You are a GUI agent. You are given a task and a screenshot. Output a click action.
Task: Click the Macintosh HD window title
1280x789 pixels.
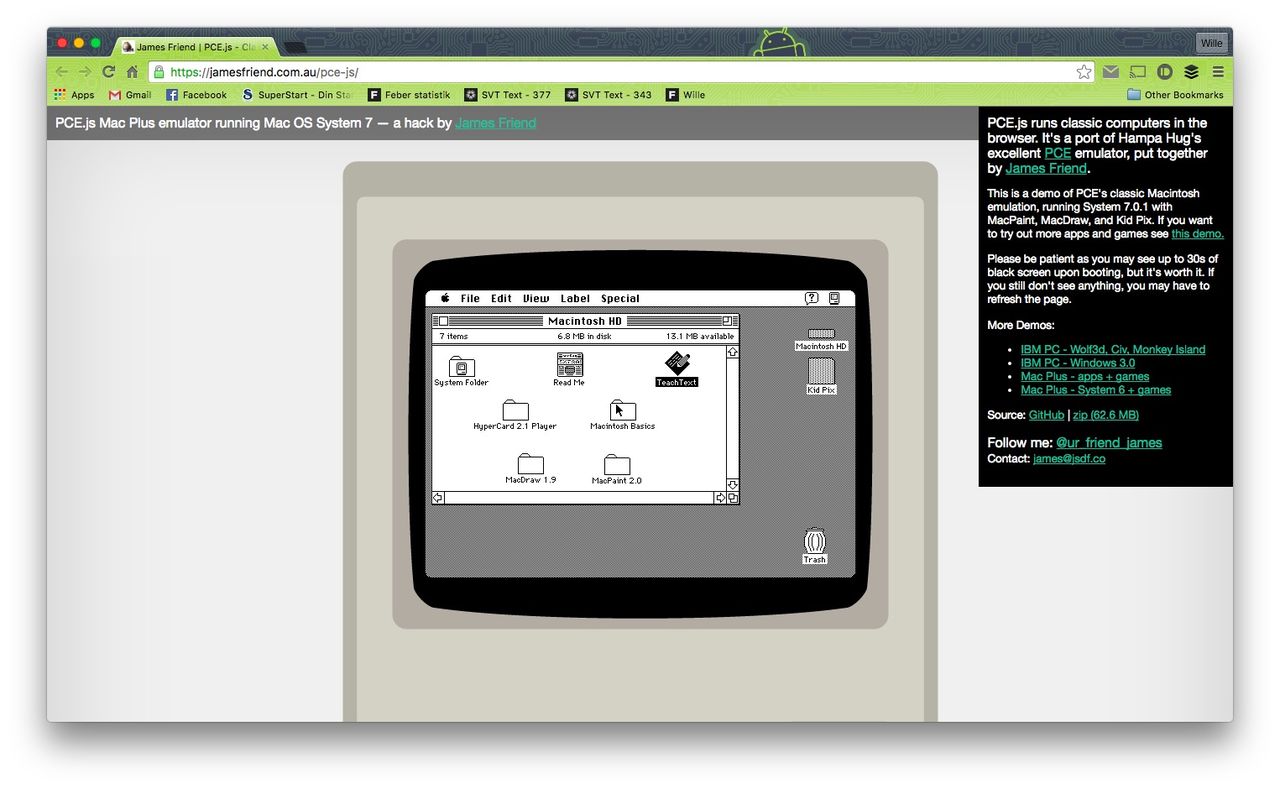585,321
